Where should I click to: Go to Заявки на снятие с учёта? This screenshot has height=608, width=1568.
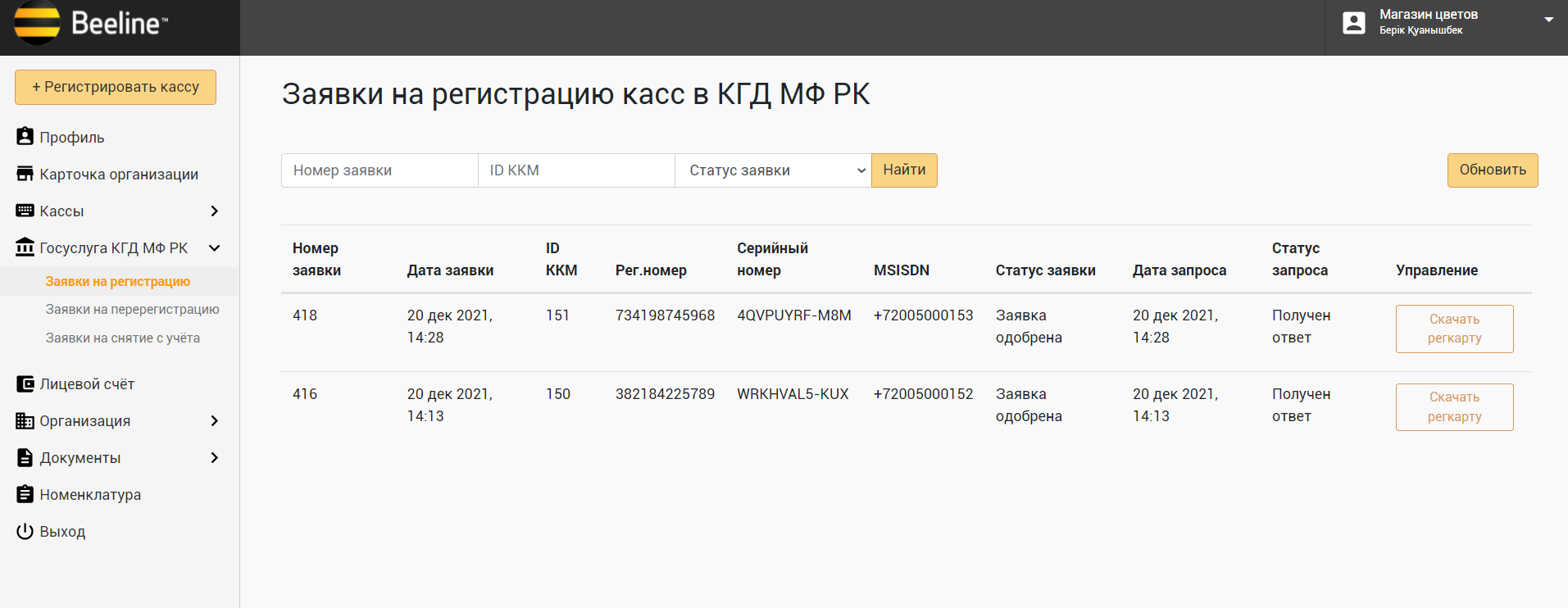coord(122,338)
